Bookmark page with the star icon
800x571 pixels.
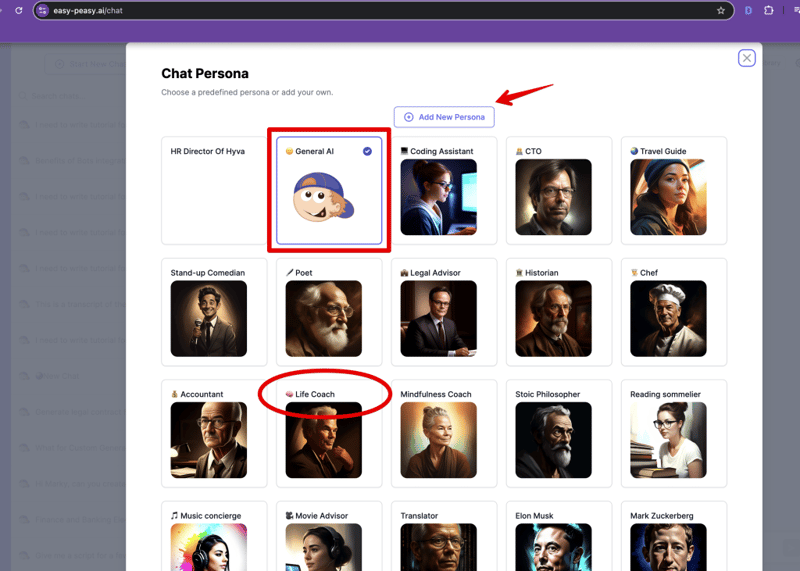[x=721, y=11]
